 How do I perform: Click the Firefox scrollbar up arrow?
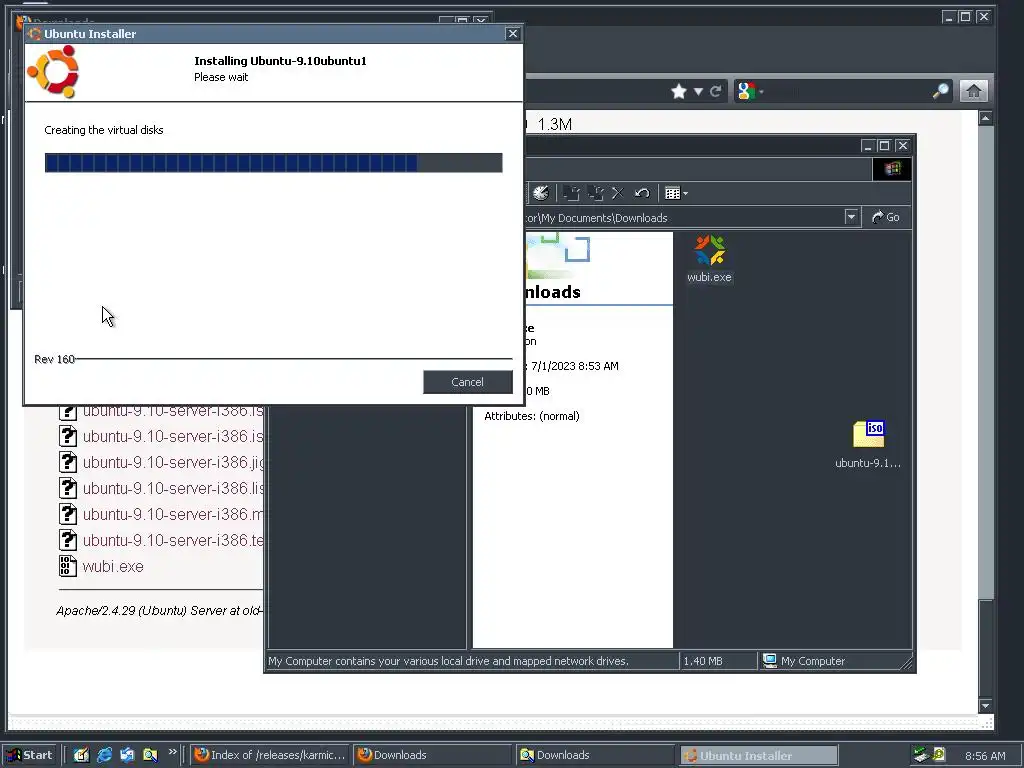985,118
